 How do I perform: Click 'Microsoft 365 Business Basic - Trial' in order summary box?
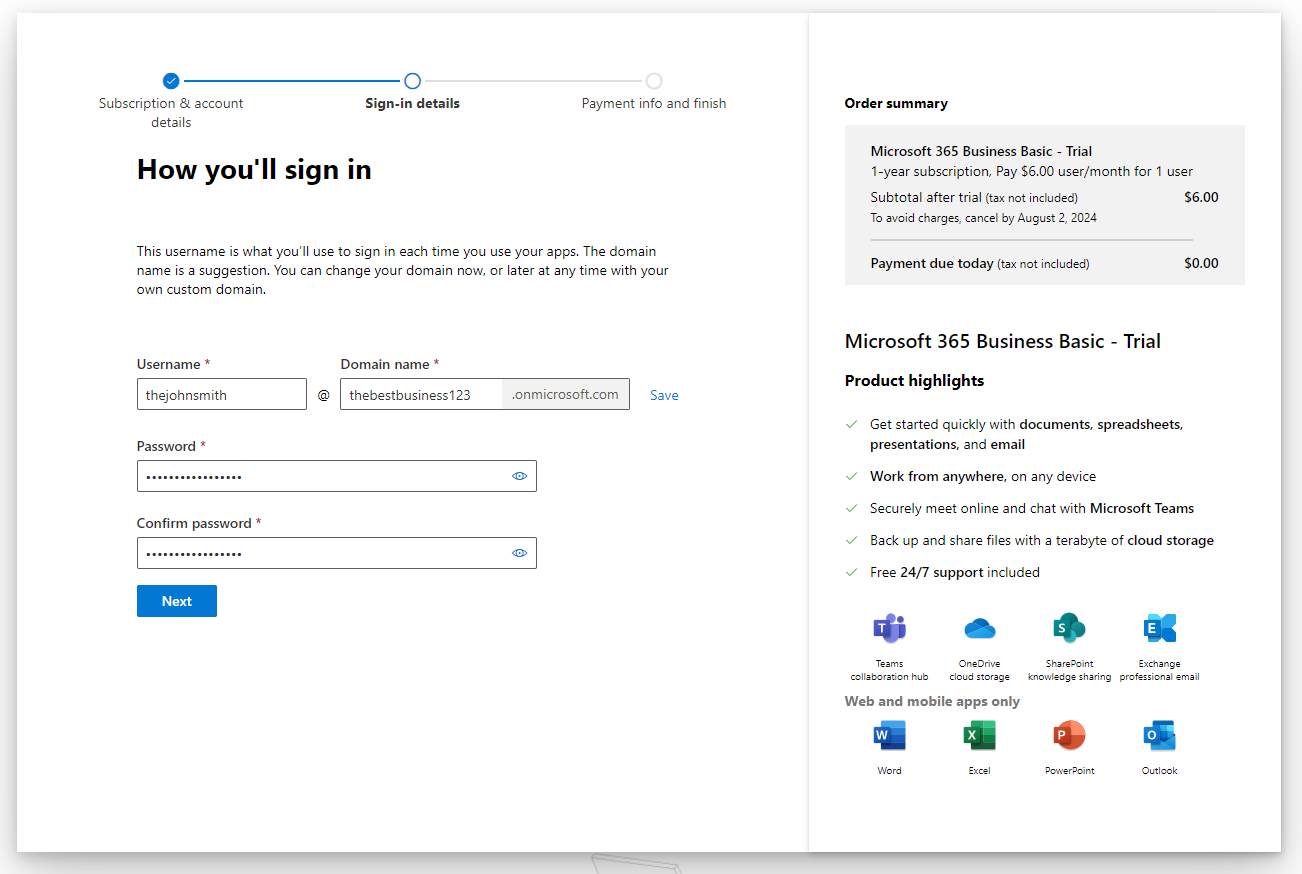pyautogui.click(x=981, y=151)
